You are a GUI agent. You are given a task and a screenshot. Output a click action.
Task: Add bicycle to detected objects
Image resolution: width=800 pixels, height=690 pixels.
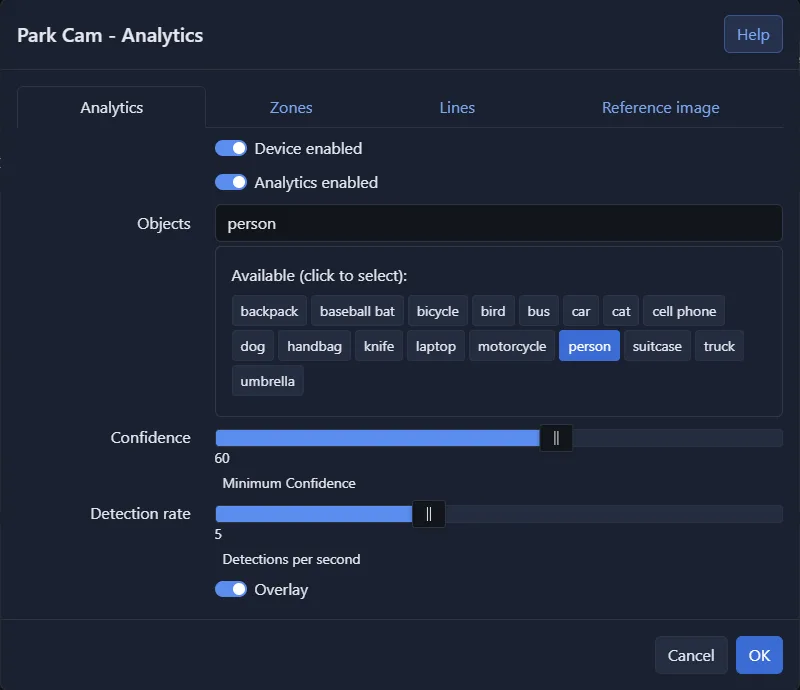[x=438, y=311]
